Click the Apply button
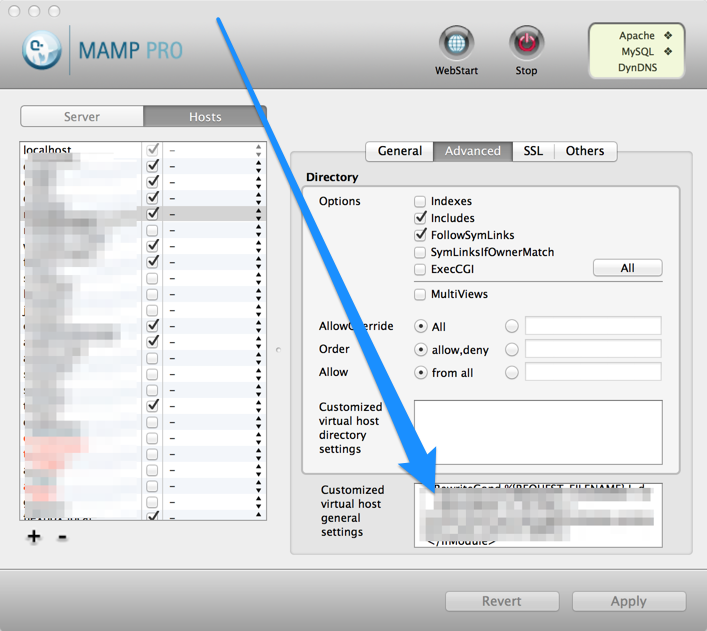The height and width of the screenshot is (631, 707). coord(629,601)
